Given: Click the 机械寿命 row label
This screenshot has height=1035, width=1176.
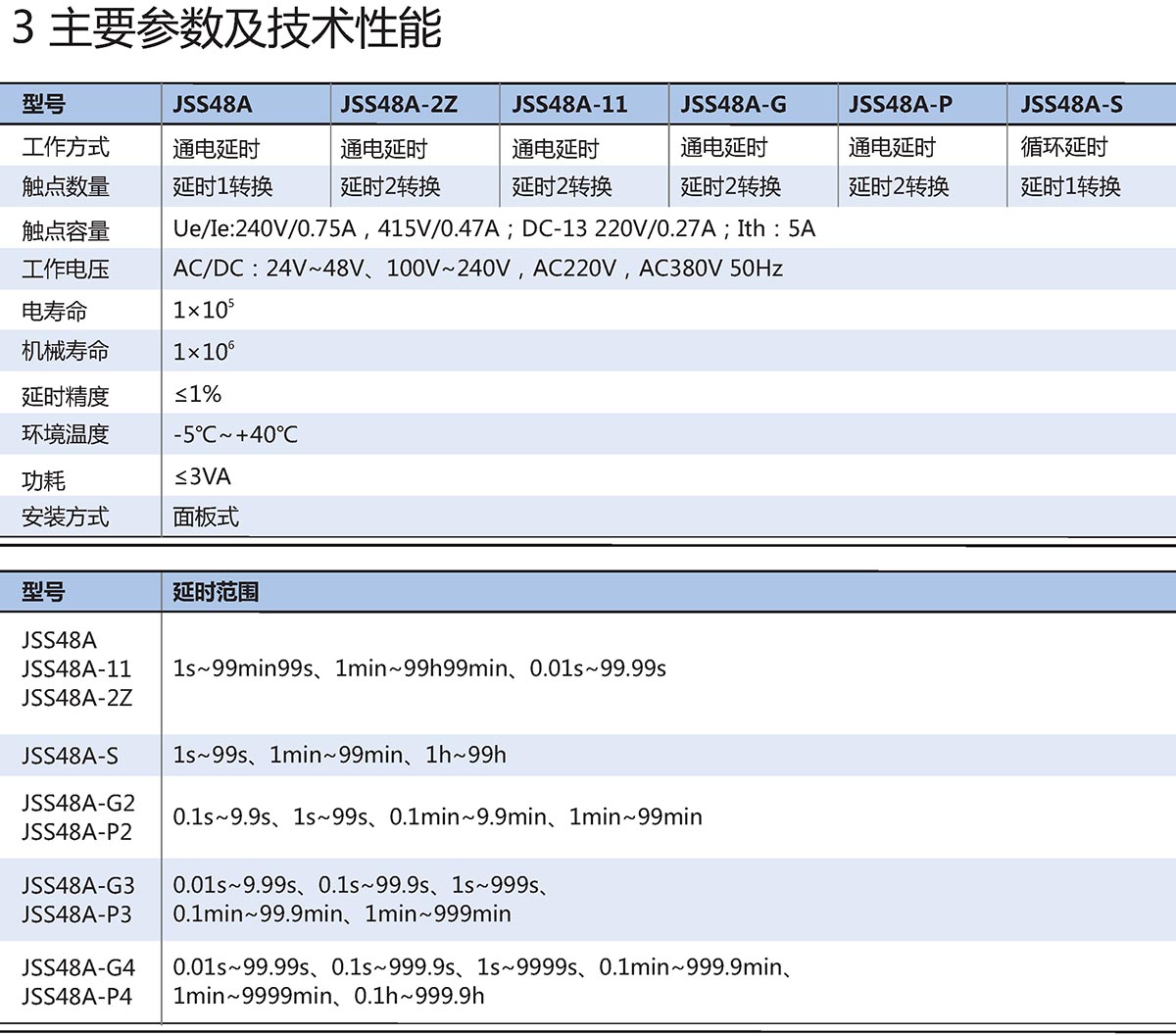Looking at the screenshot, I should (x=66, y=351).
